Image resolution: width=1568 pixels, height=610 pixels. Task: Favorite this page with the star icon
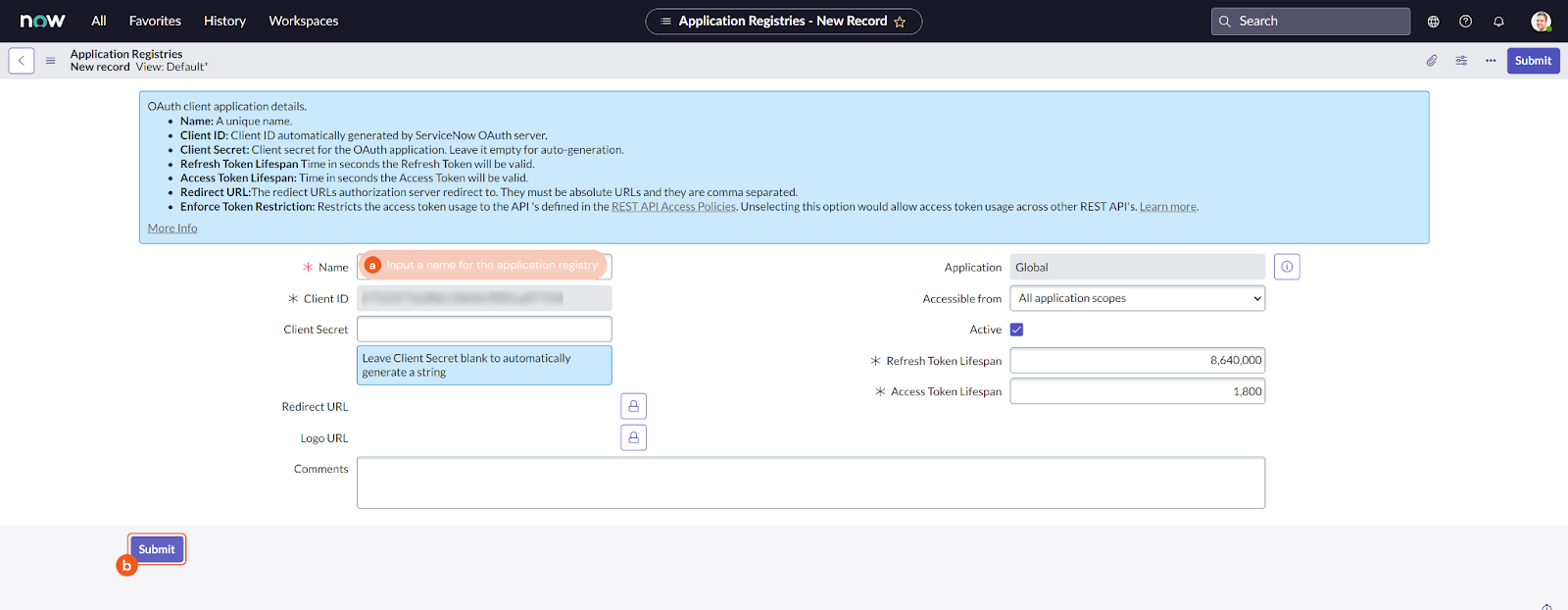(900, 22)
